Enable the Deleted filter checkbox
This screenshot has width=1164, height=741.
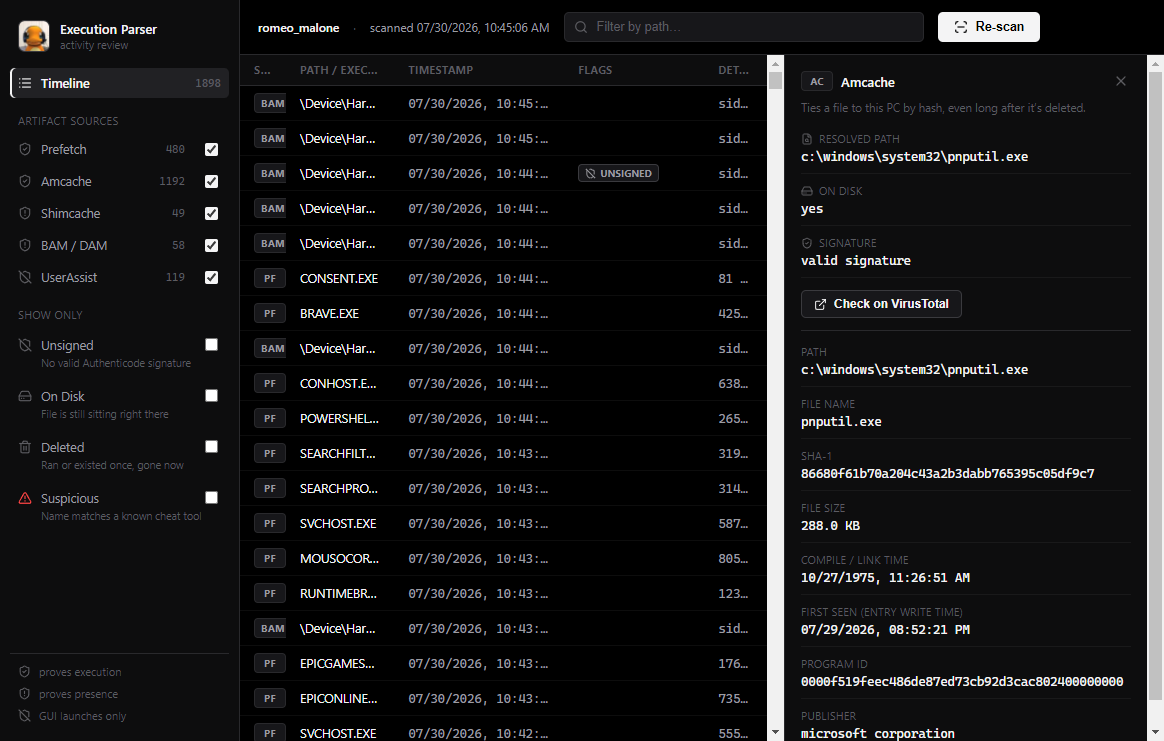tap(212, 446)
